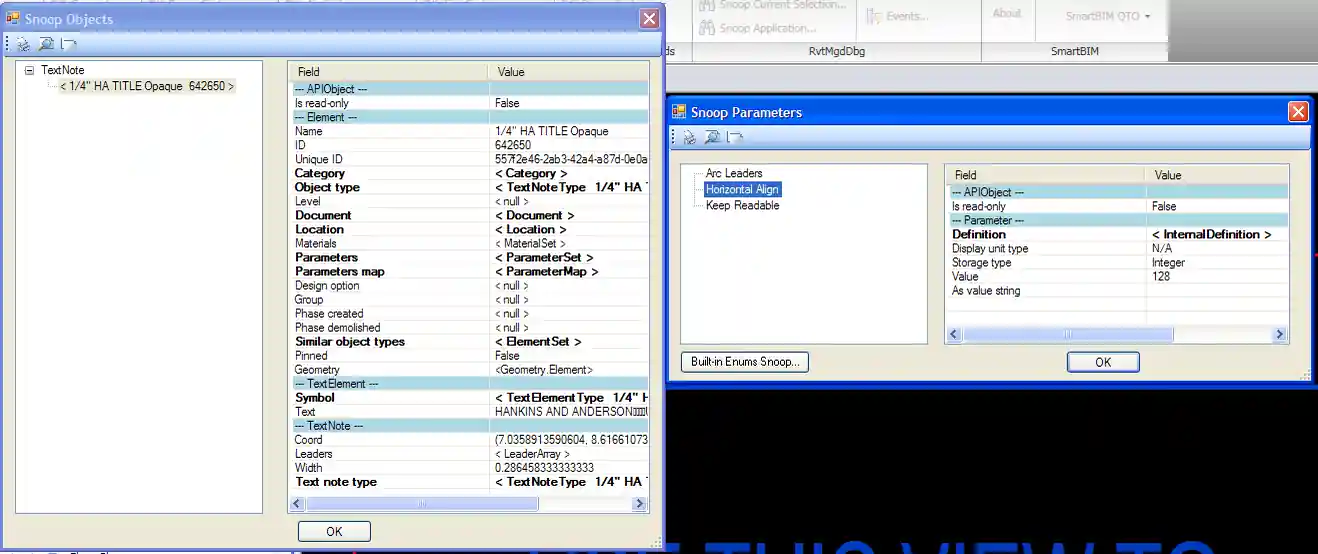The width and height of the screenshot is (1318, 554).
Task: Open the SmartBIM QTO dropdown
Action: (x=1108, y=16)
